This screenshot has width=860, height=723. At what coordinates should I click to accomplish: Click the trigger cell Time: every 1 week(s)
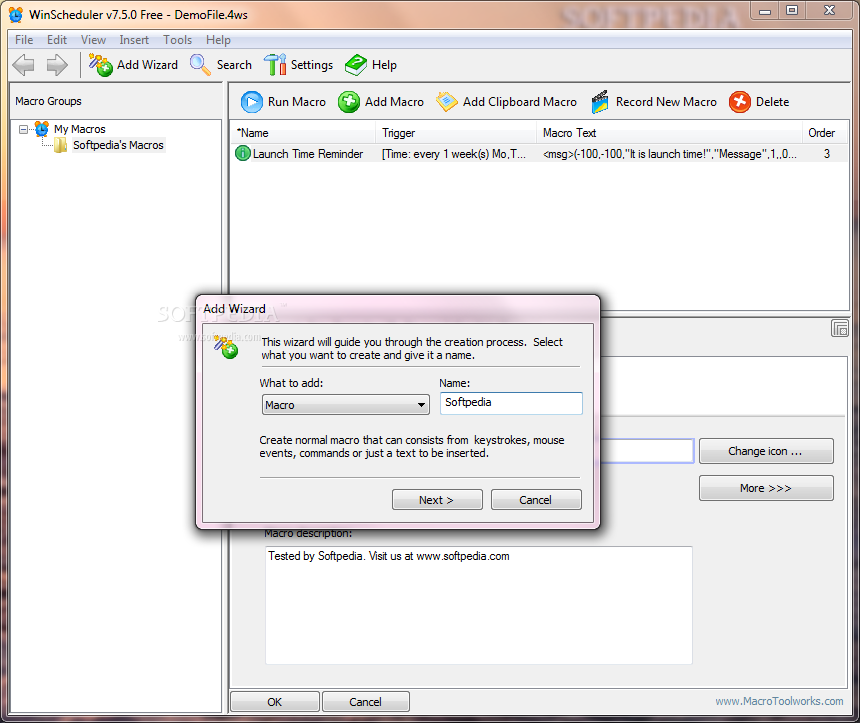tap(454, 154)
